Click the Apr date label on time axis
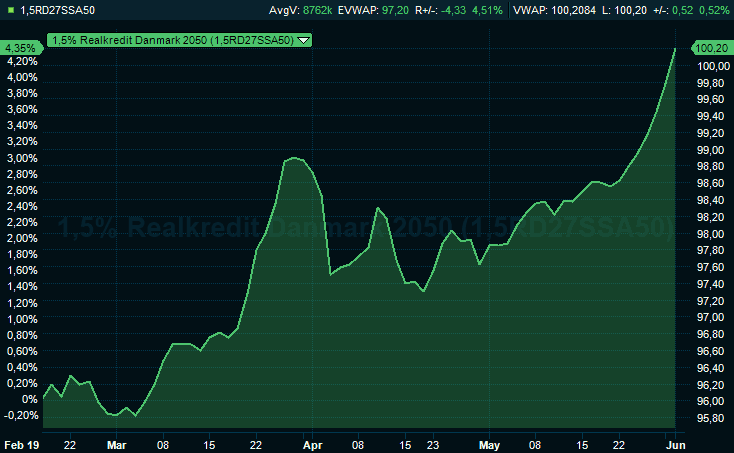734x453 pixels. 313,443
